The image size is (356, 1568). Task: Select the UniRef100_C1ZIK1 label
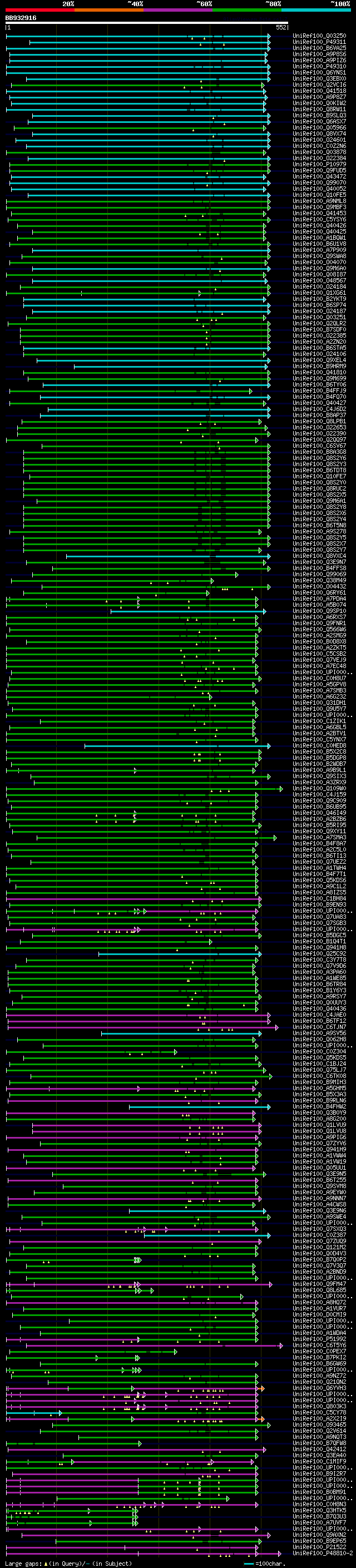319,721
